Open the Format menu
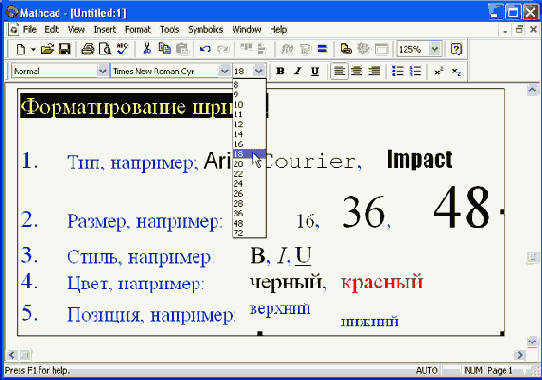 138,30
